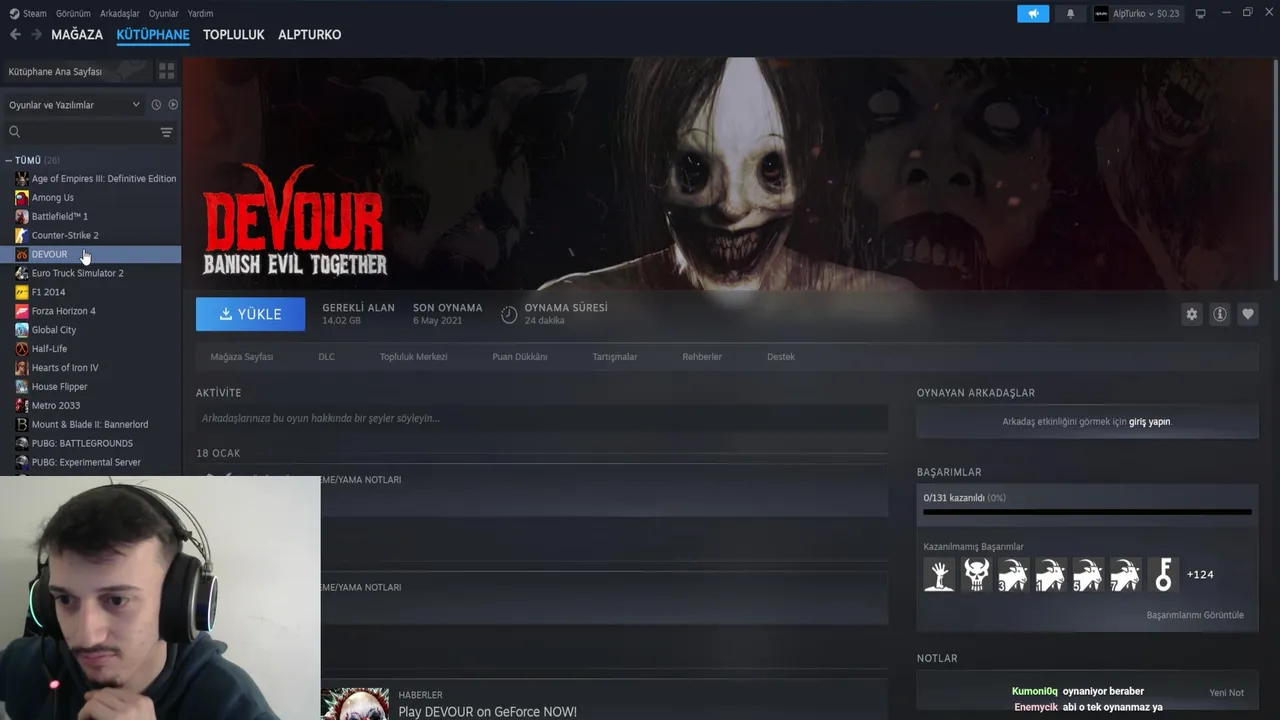Click the F1 2014 game icon
Image resolution: width=1280 pixels, height=720 pixels.
[22, 292]
